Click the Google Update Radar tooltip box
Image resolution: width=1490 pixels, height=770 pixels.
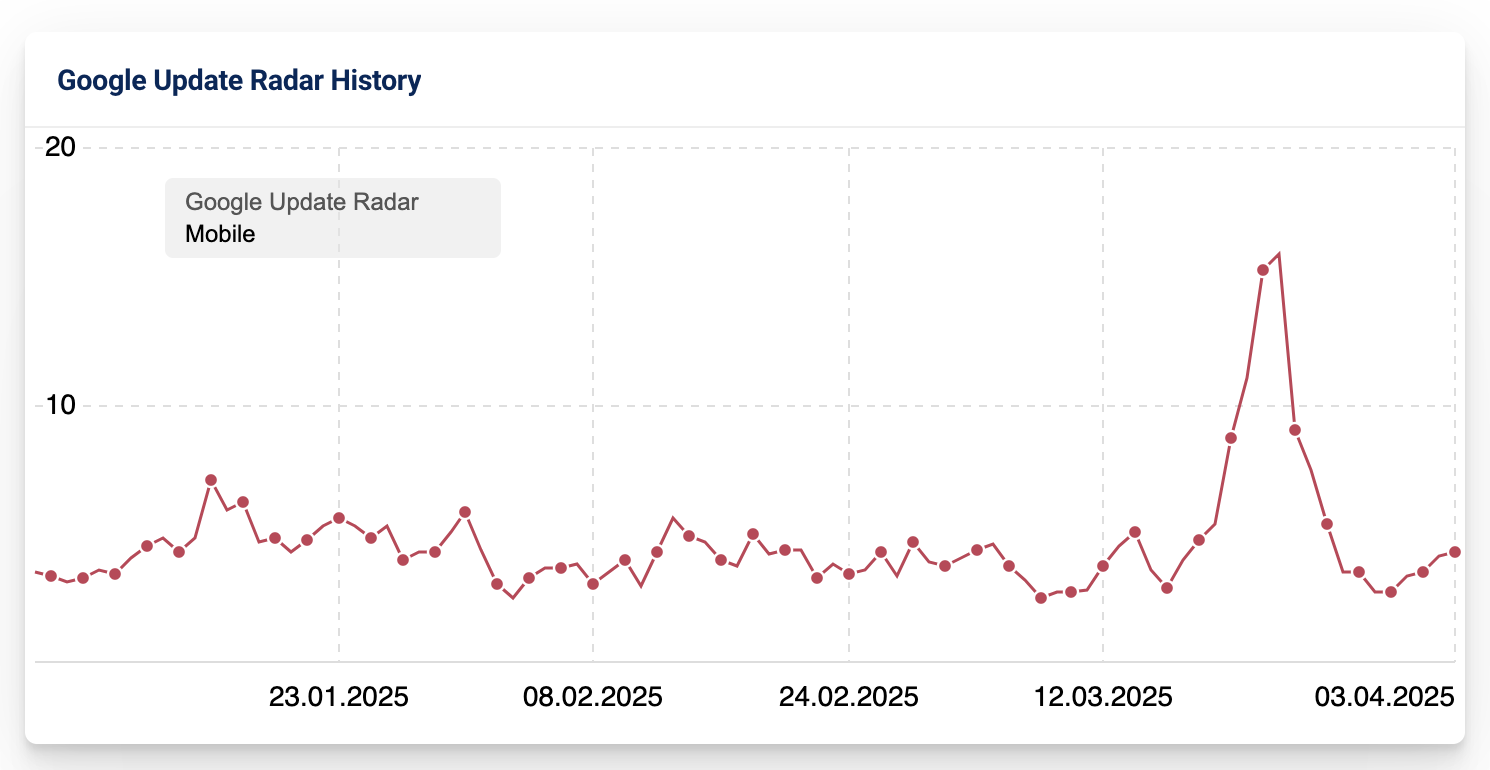(333, 218)
